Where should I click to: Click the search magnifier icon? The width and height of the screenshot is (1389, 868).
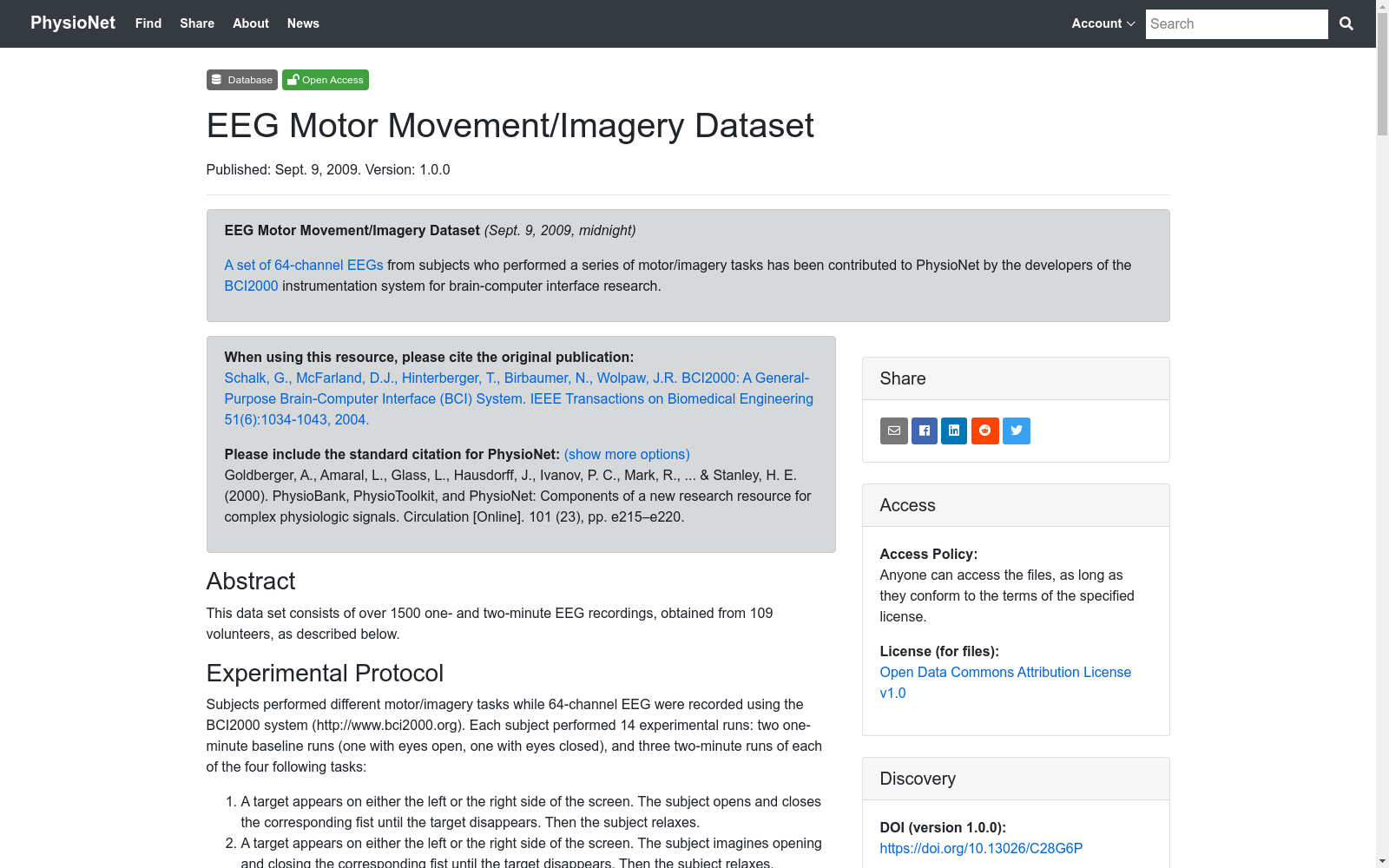pyautogui.click(x=1346, y=23)
